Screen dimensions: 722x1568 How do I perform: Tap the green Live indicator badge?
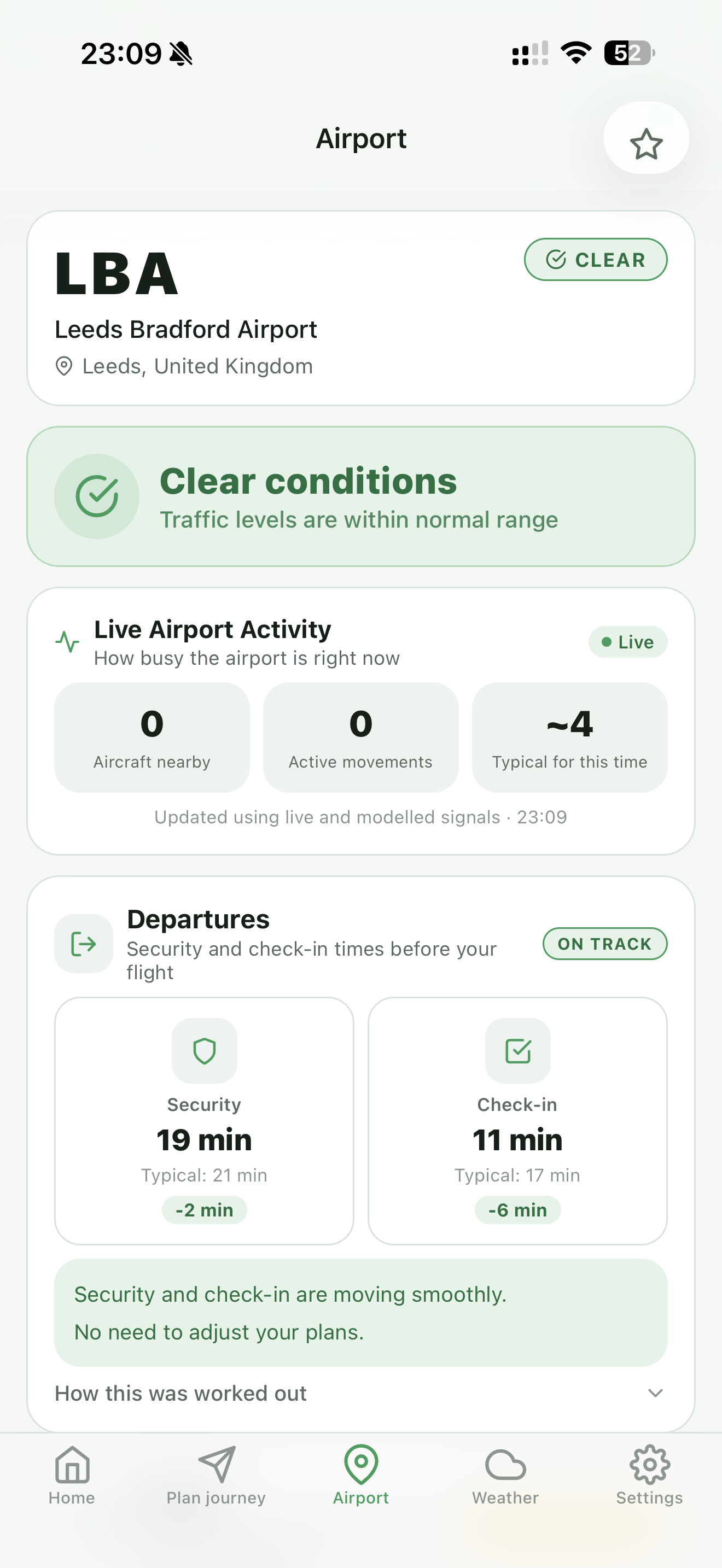click(x=627, y=642)
